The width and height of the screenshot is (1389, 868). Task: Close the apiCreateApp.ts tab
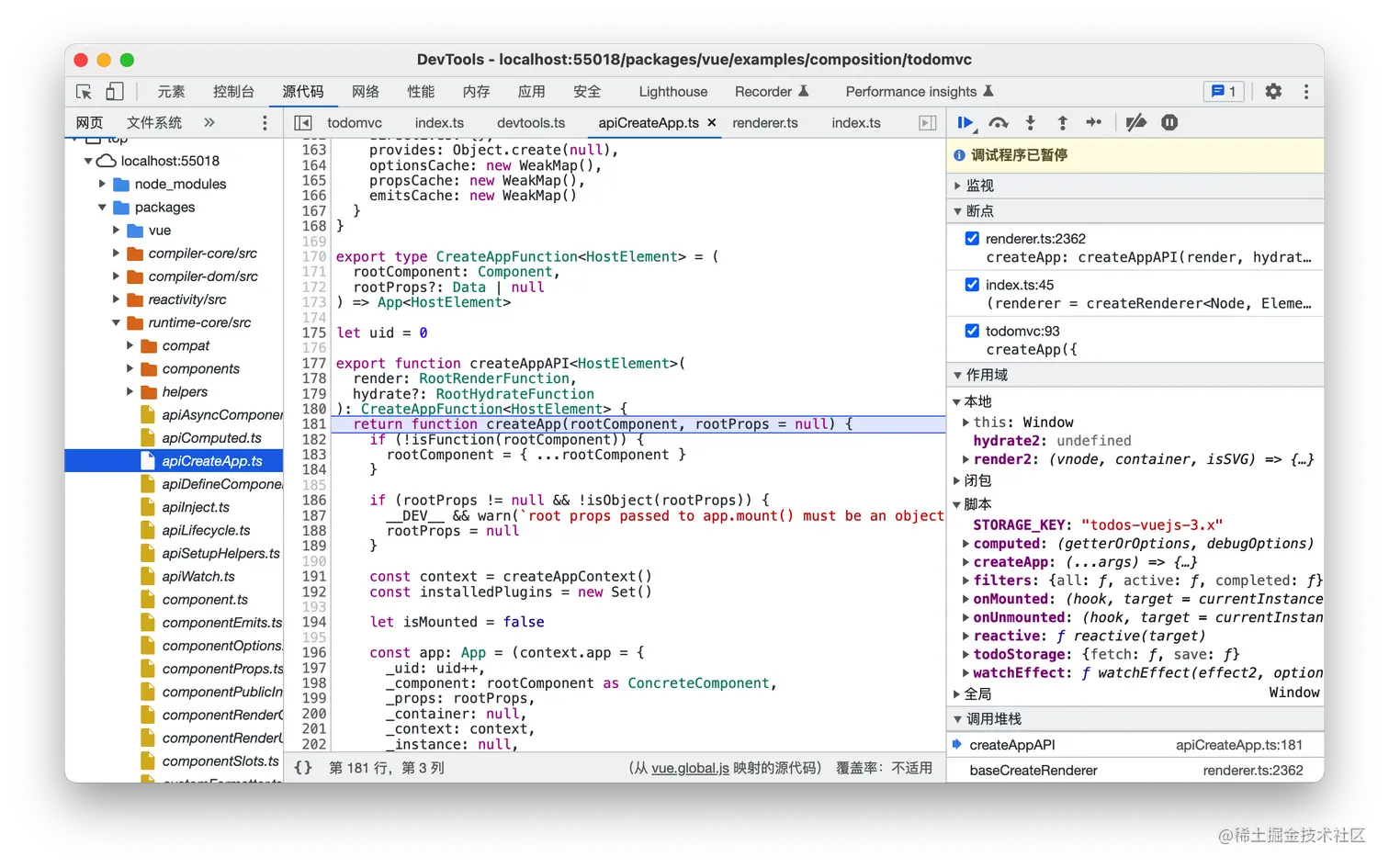tap(711, 122)
